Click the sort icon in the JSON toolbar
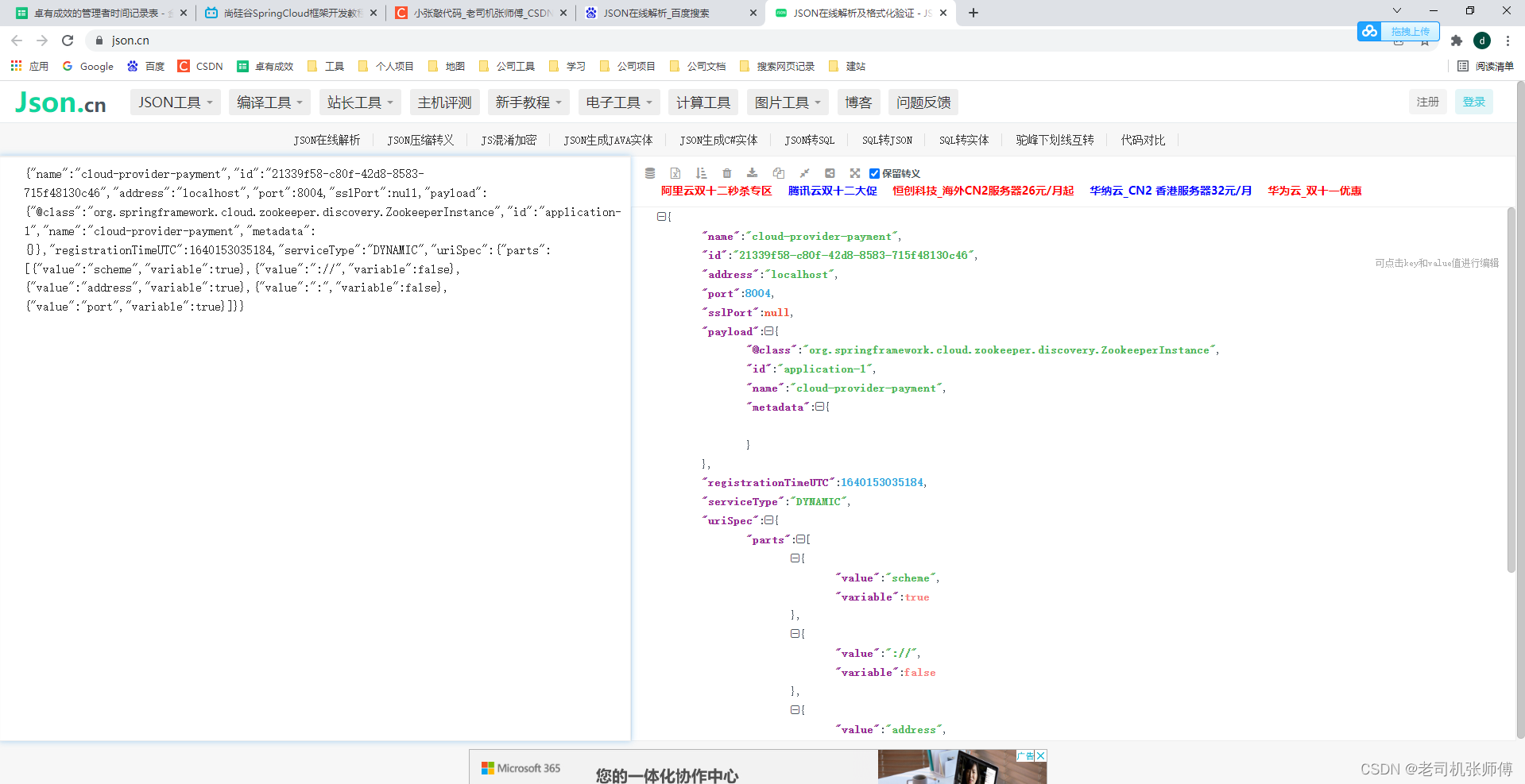 point(701,173)
